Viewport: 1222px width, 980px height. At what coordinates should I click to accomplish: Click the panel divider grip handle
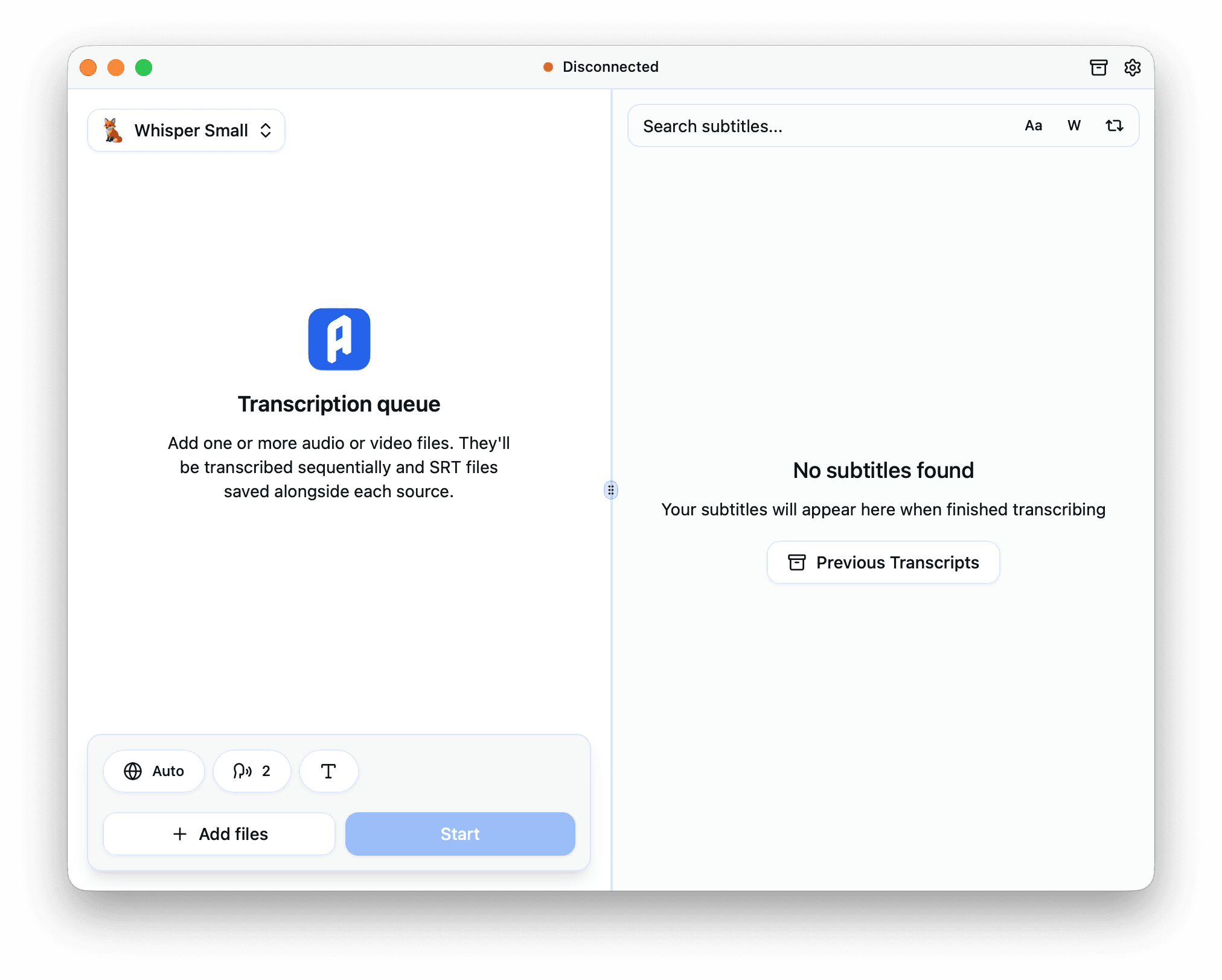click(611, 490)
